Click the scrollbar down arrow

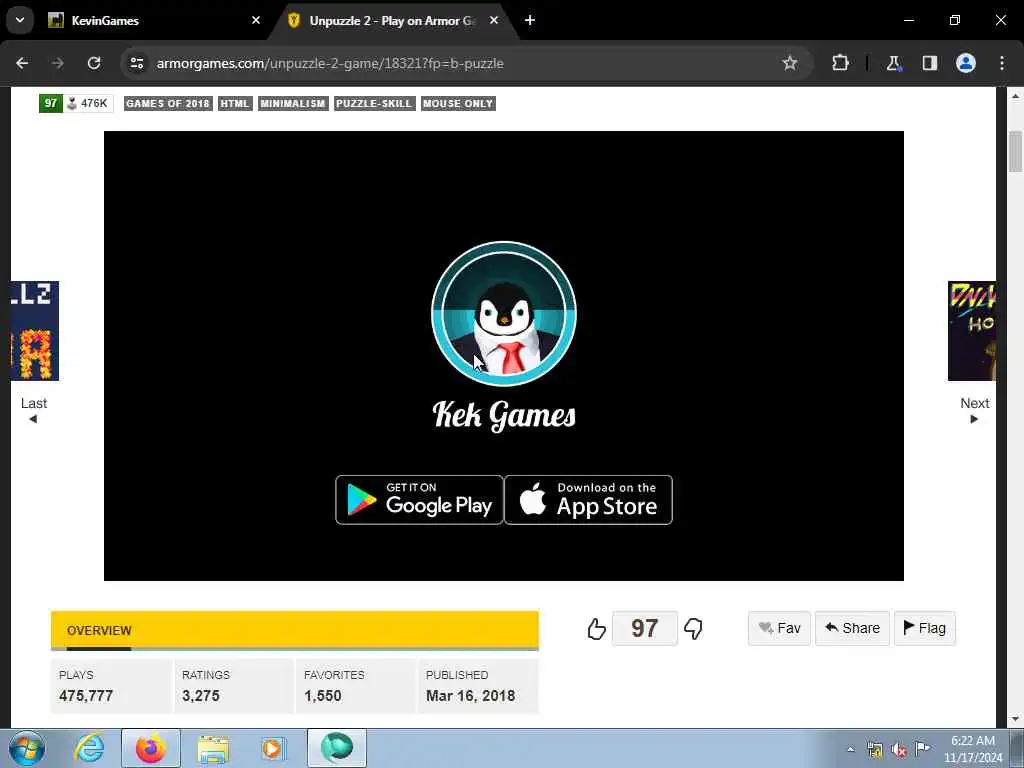click(1015, 719)
